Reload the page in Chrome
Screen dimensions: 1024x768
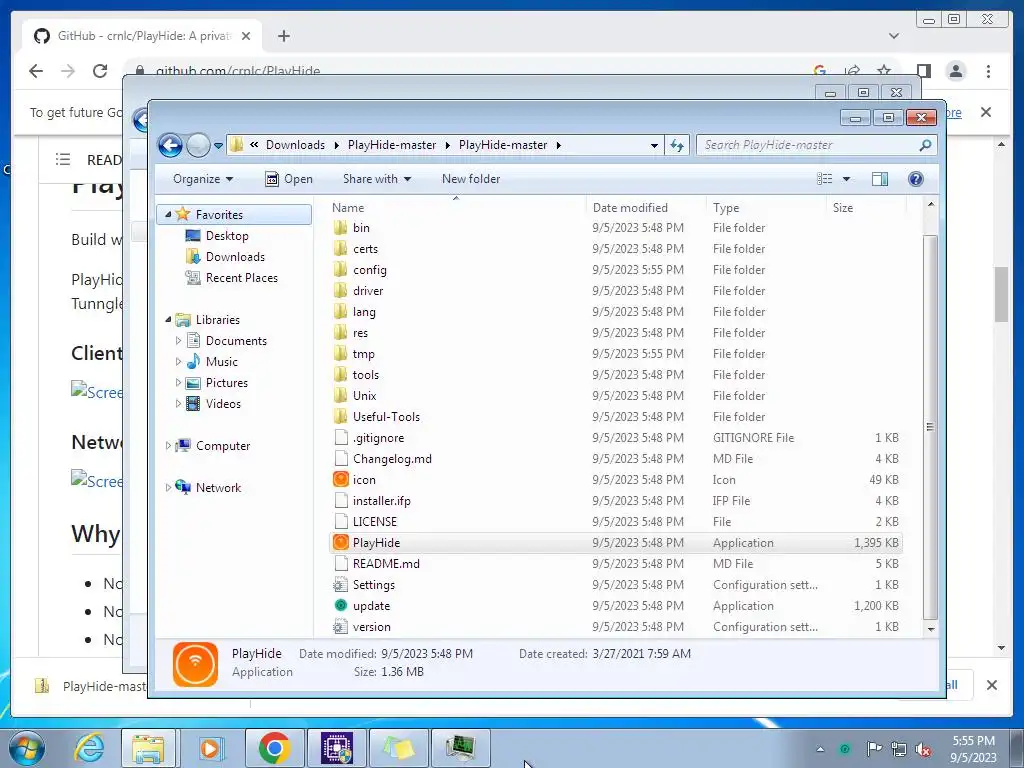[x=100, y=71]
